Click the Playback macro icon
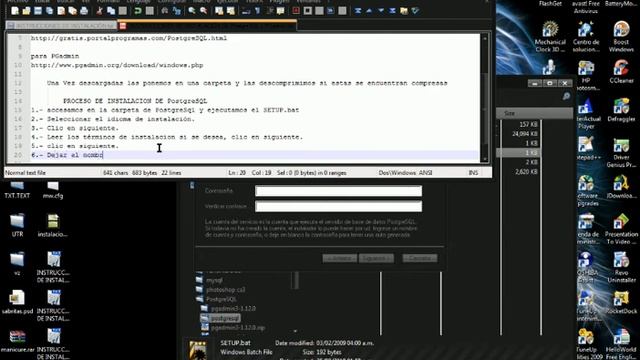Viewport: 640px width, 360px height. (319, 11)
